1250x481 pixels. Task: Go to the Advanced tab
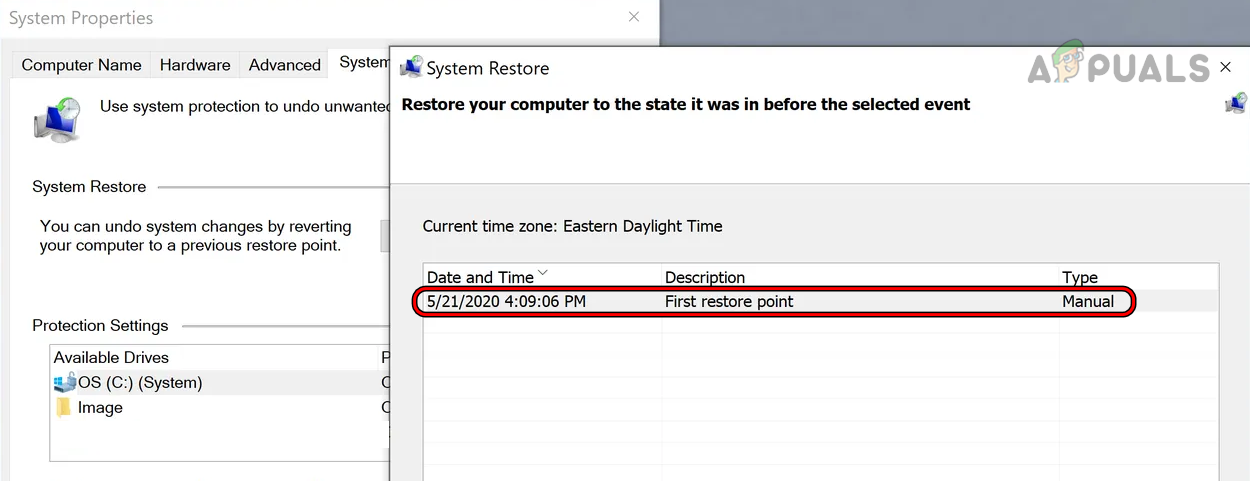[284, 65]
